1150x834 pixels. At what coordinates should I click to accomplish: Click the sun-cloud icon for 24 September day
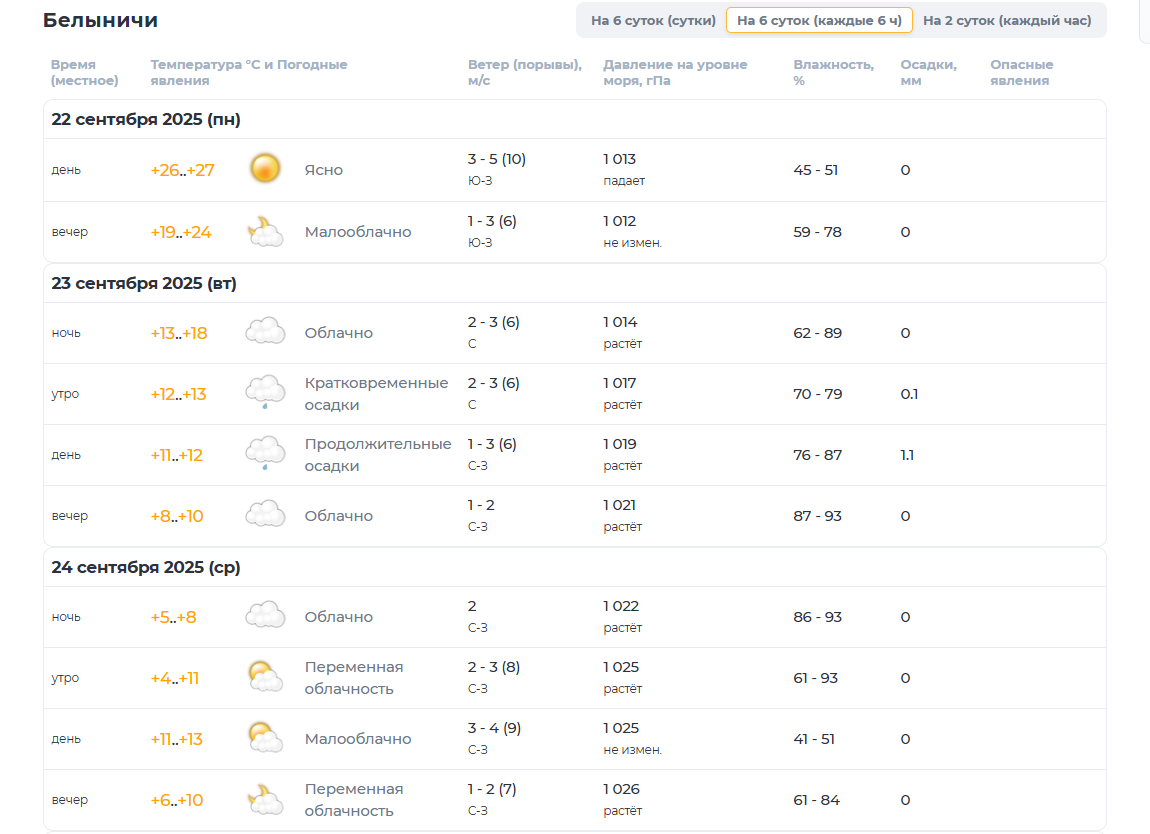pyautogui.click(x=265, y=739)
